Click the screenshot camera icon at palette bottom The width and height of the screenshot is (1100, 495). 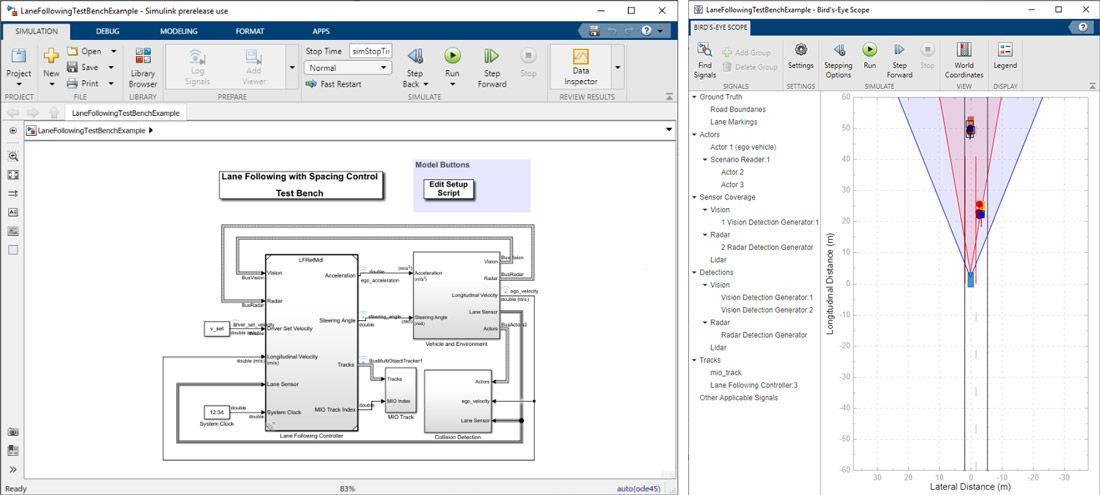13,433
